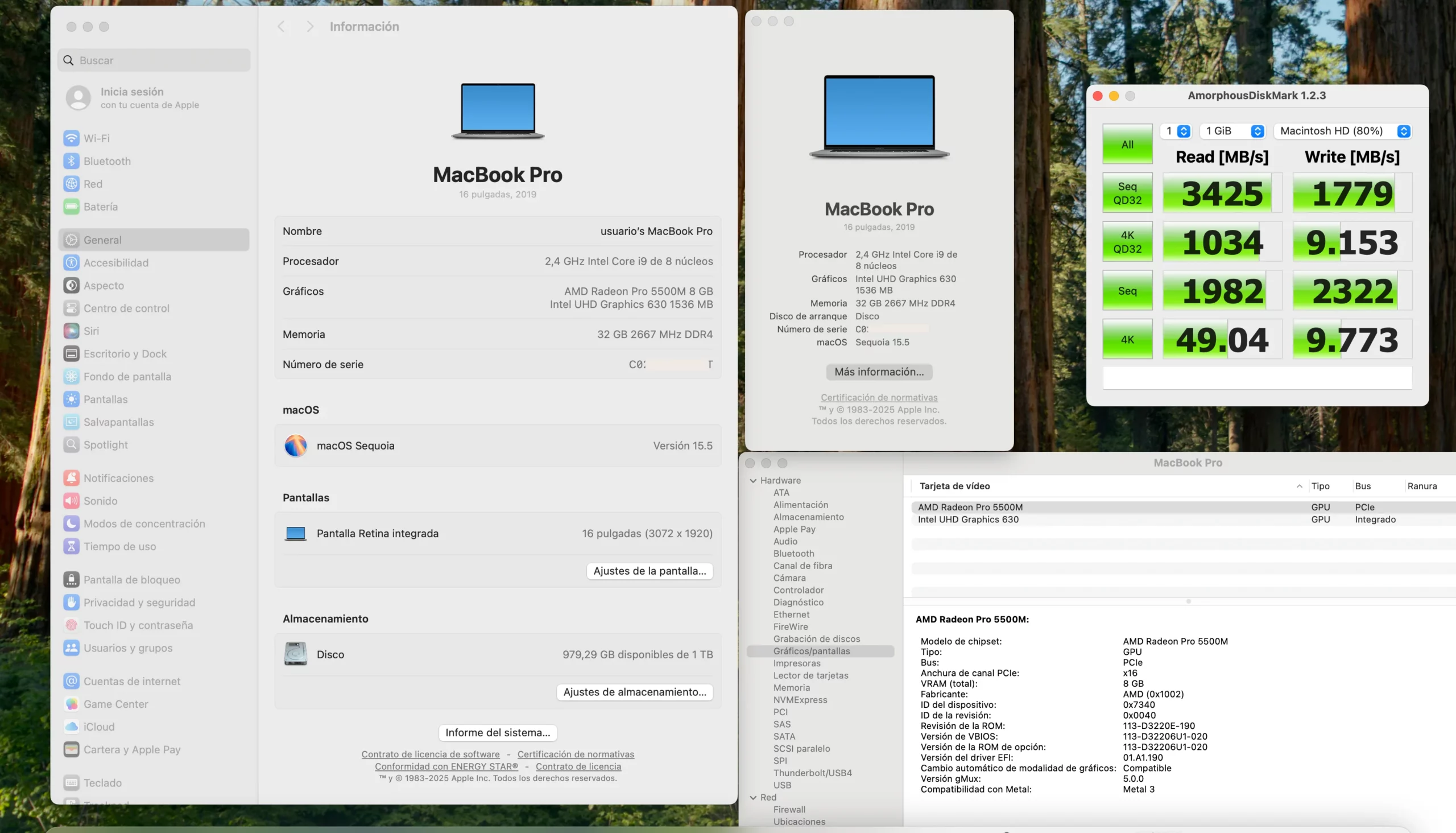This screenshot has height=833, width=1456.
Task: Open Accesibilidad icon in sidebar
Action: click(x=71, y=263)
